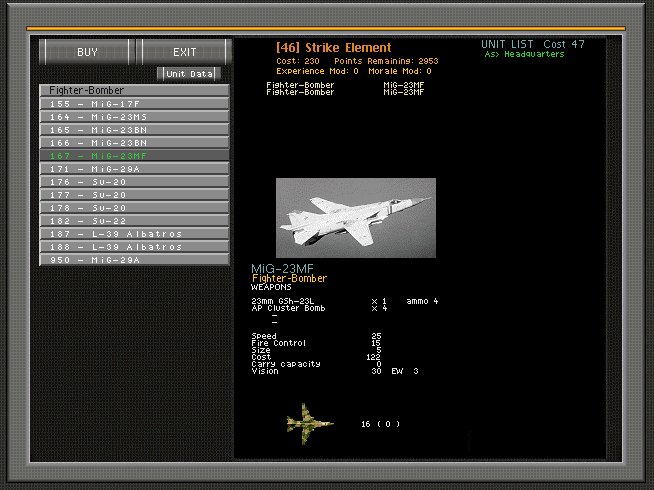This screenshot has width=654, height=490.
Task: Select unit 188 L-39 Albatros
Action: click(x=134, y=246)
